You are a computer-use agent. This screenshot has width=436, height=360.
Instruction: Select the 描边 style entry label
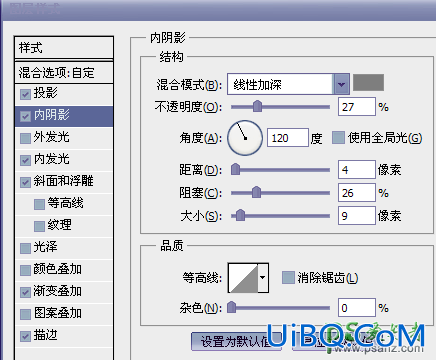(x=46, y=335)
